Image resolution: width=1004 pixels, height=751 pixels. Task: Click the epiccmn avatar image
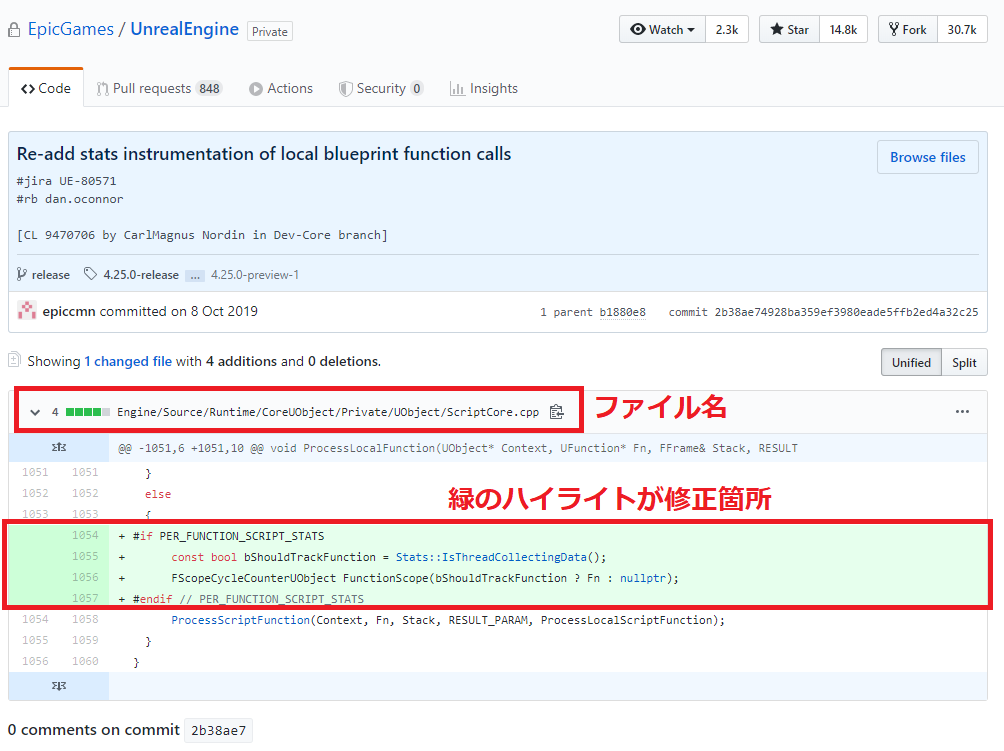26,311
